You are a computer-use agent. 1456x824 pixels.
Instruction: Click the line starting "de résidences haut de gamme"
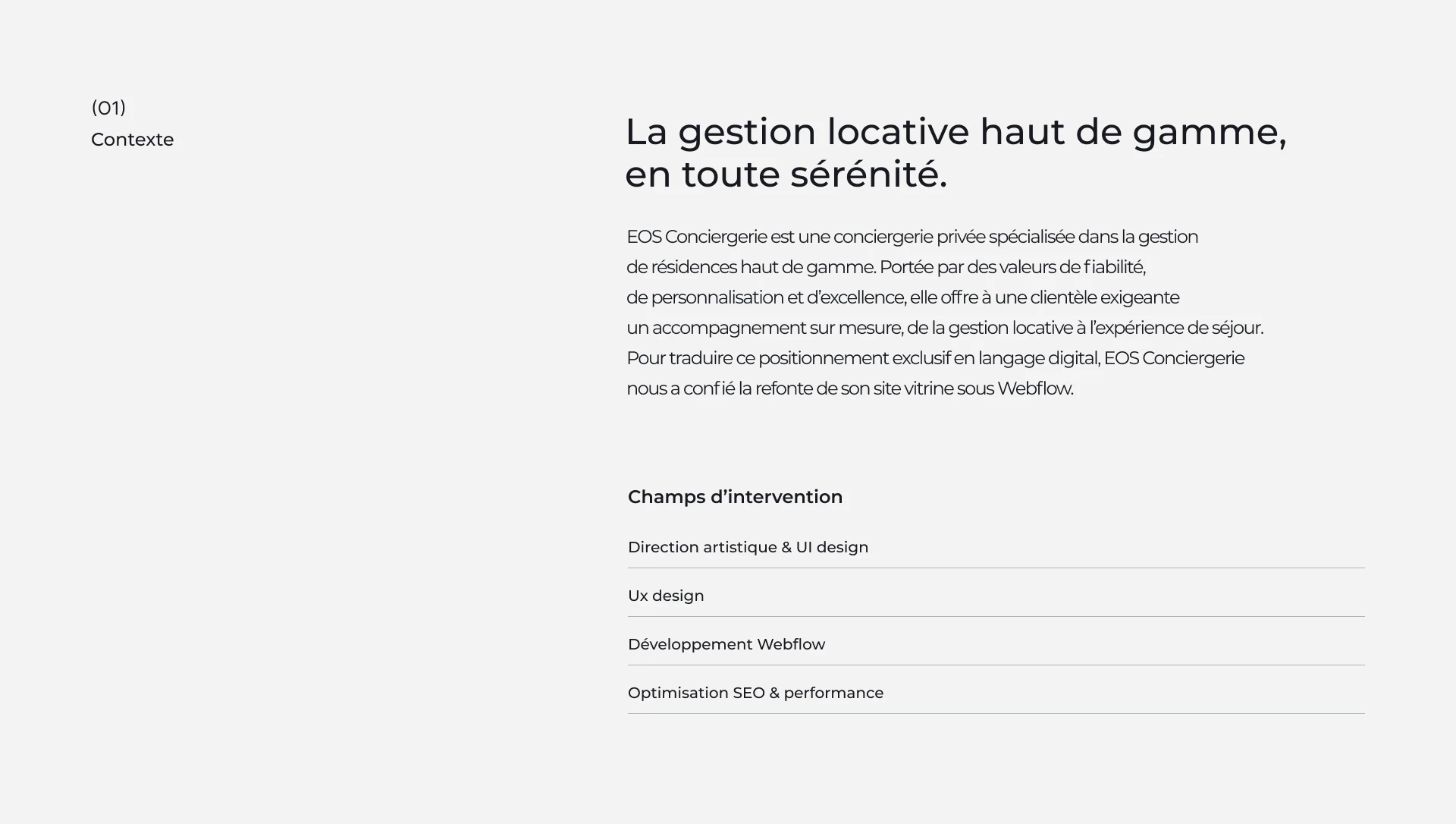pyautogui.click(x=886, y=267)
